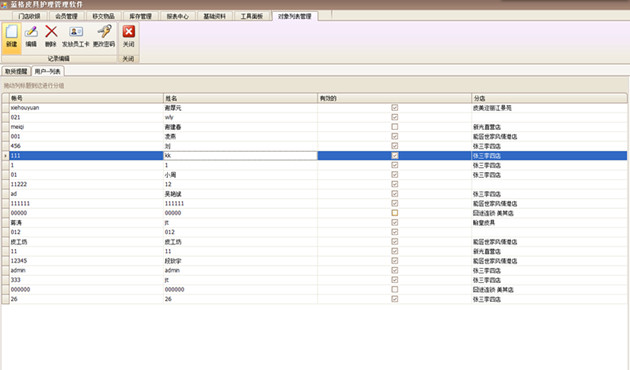Sort by the 分店 column header
630x370 pixels.
tap(549, 98)
